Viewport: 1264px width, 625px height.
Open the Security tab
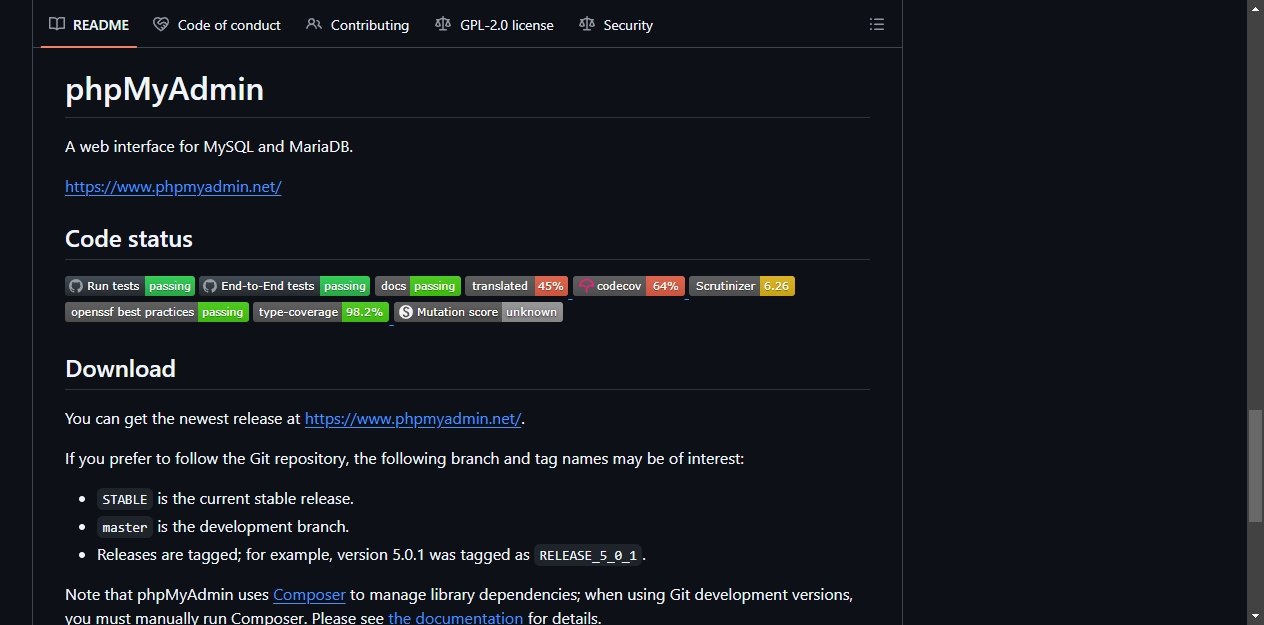click(x=616, y=25)
